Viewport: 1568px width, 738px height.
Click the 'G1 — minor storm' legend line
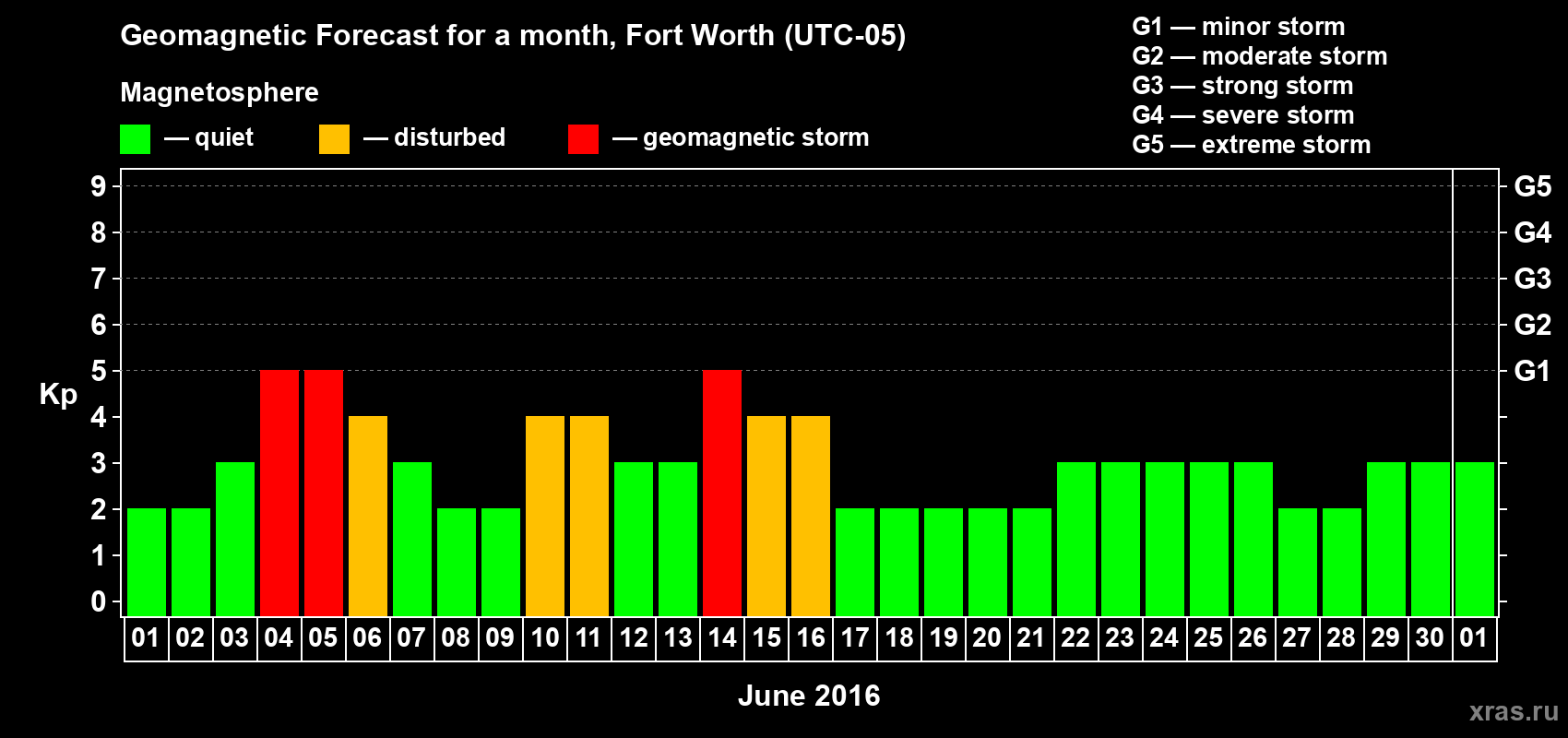[x=1239, y=27]
